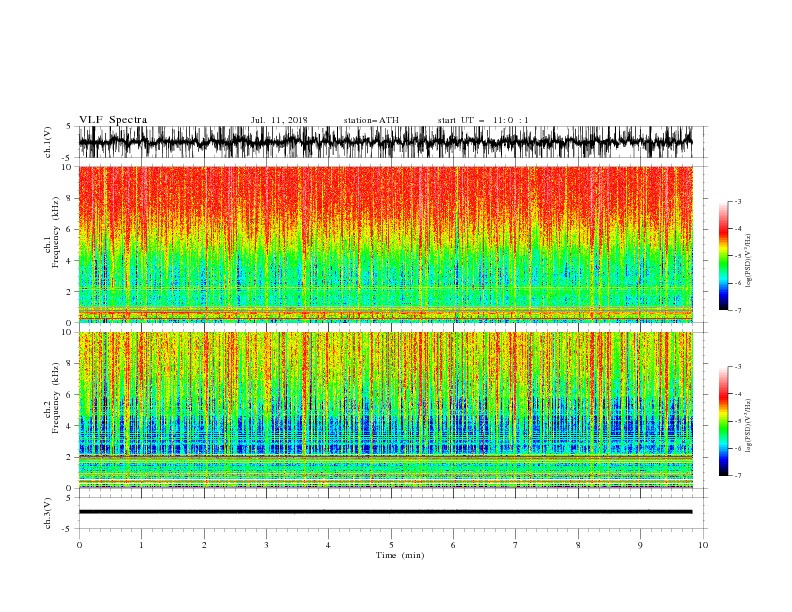Image resolution: width=792 pixels, height=612 pixels.
Task: Click the "0" tick on the time axis
Action: click(x=79, y=545)
